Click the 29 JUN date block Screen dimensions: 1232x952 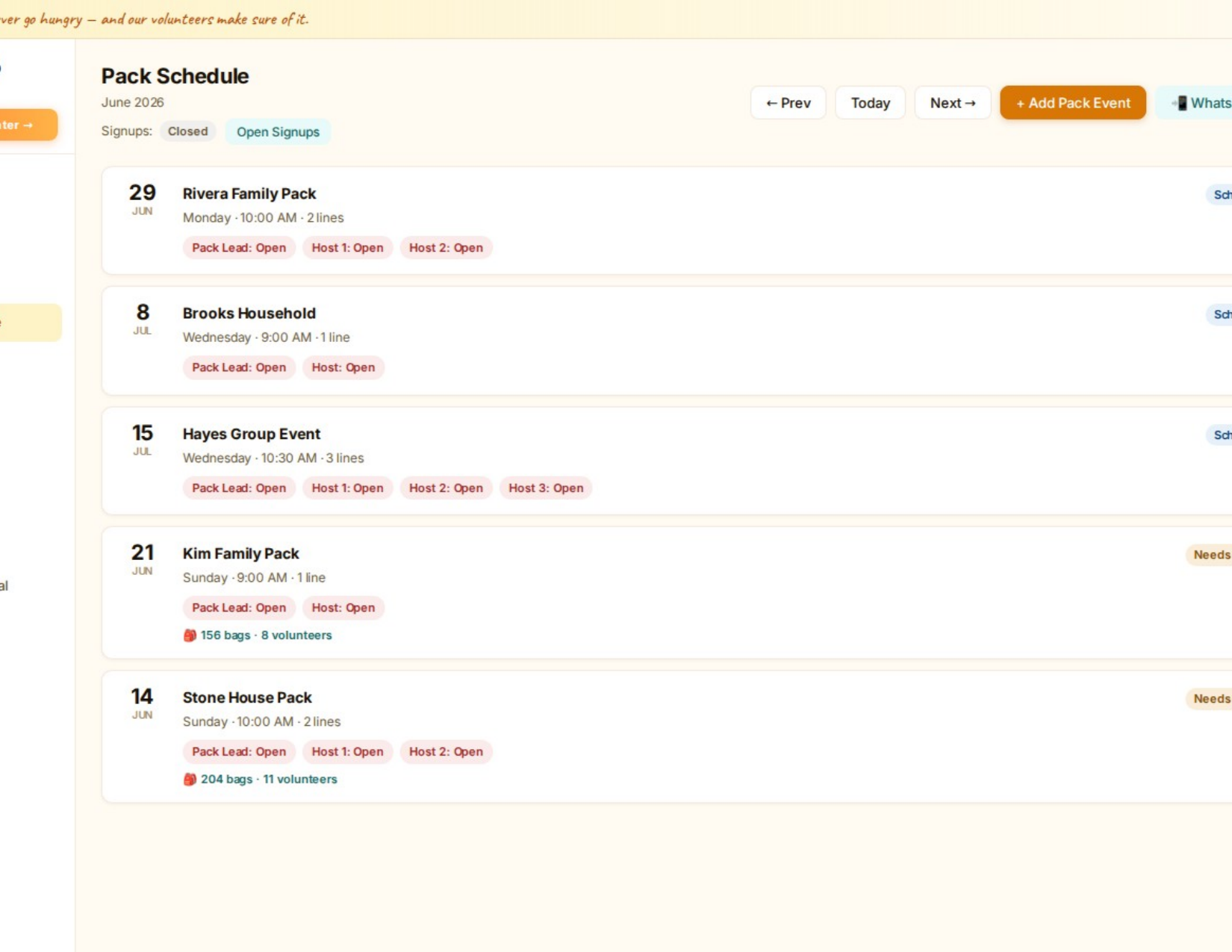(142, 199)
